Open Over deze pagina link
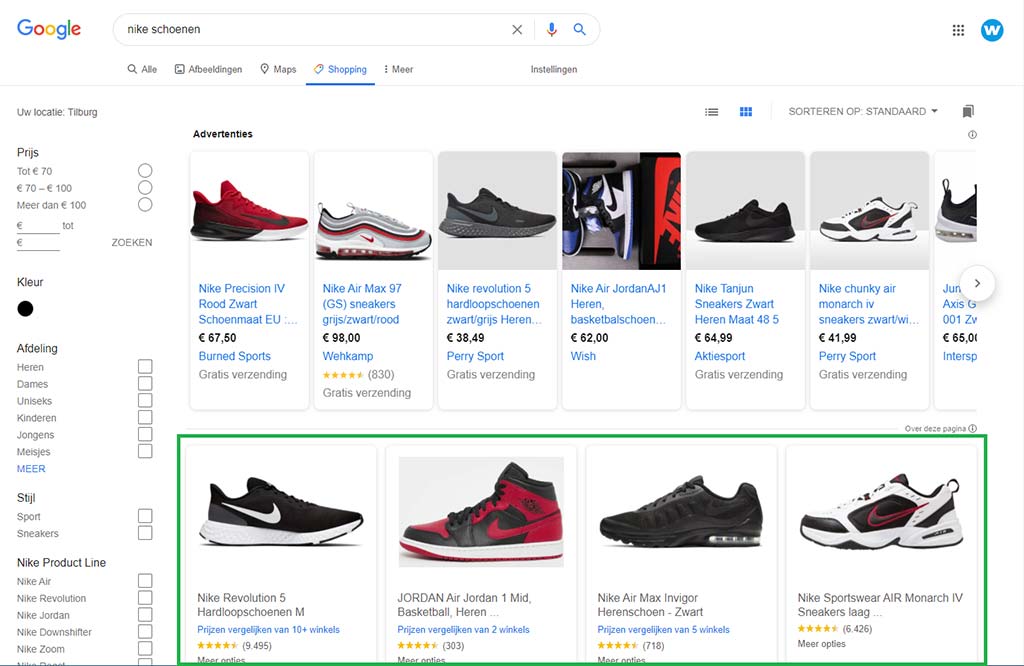The width and height of the screenshot is (1024, 666). [x=935, y=428]
